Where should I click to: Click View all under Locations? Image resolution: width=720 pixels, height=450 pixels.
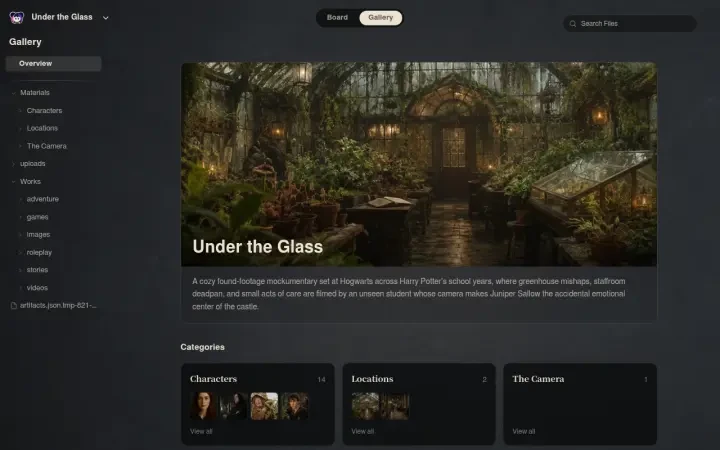(363, 431)
